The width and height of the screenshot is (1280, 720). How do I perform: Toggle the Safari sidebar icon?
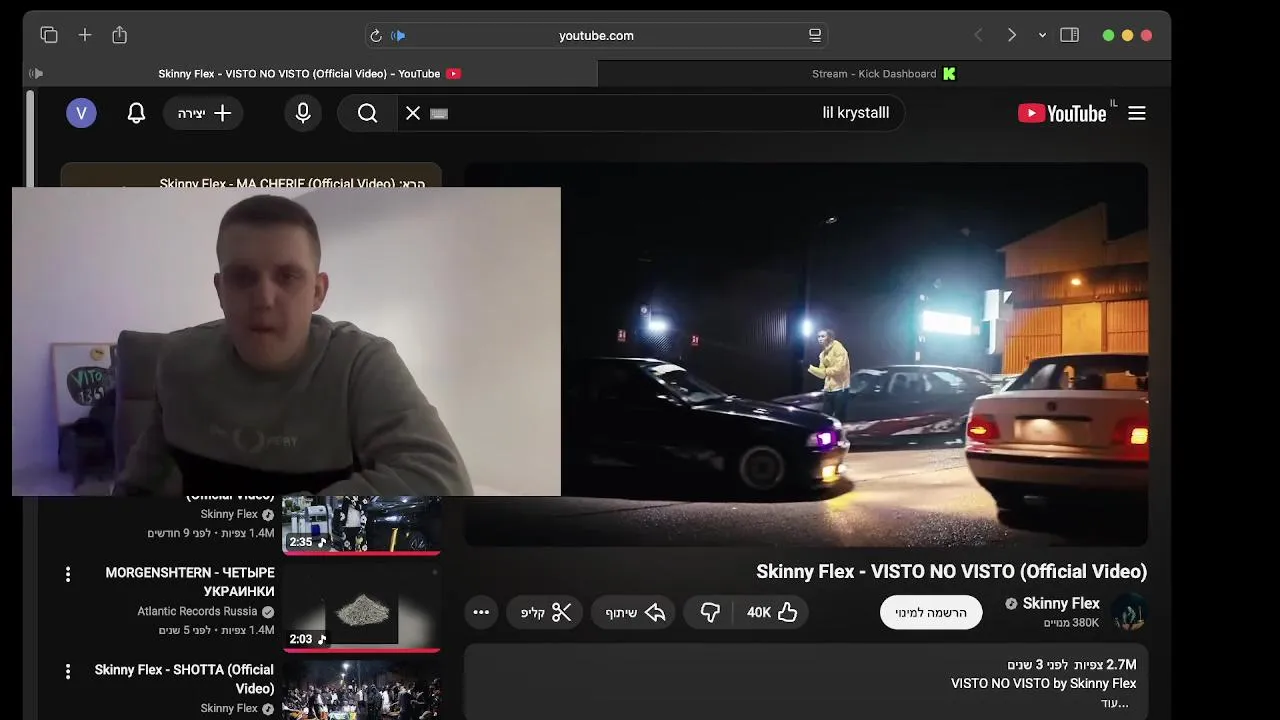(x=1070, y=35)
